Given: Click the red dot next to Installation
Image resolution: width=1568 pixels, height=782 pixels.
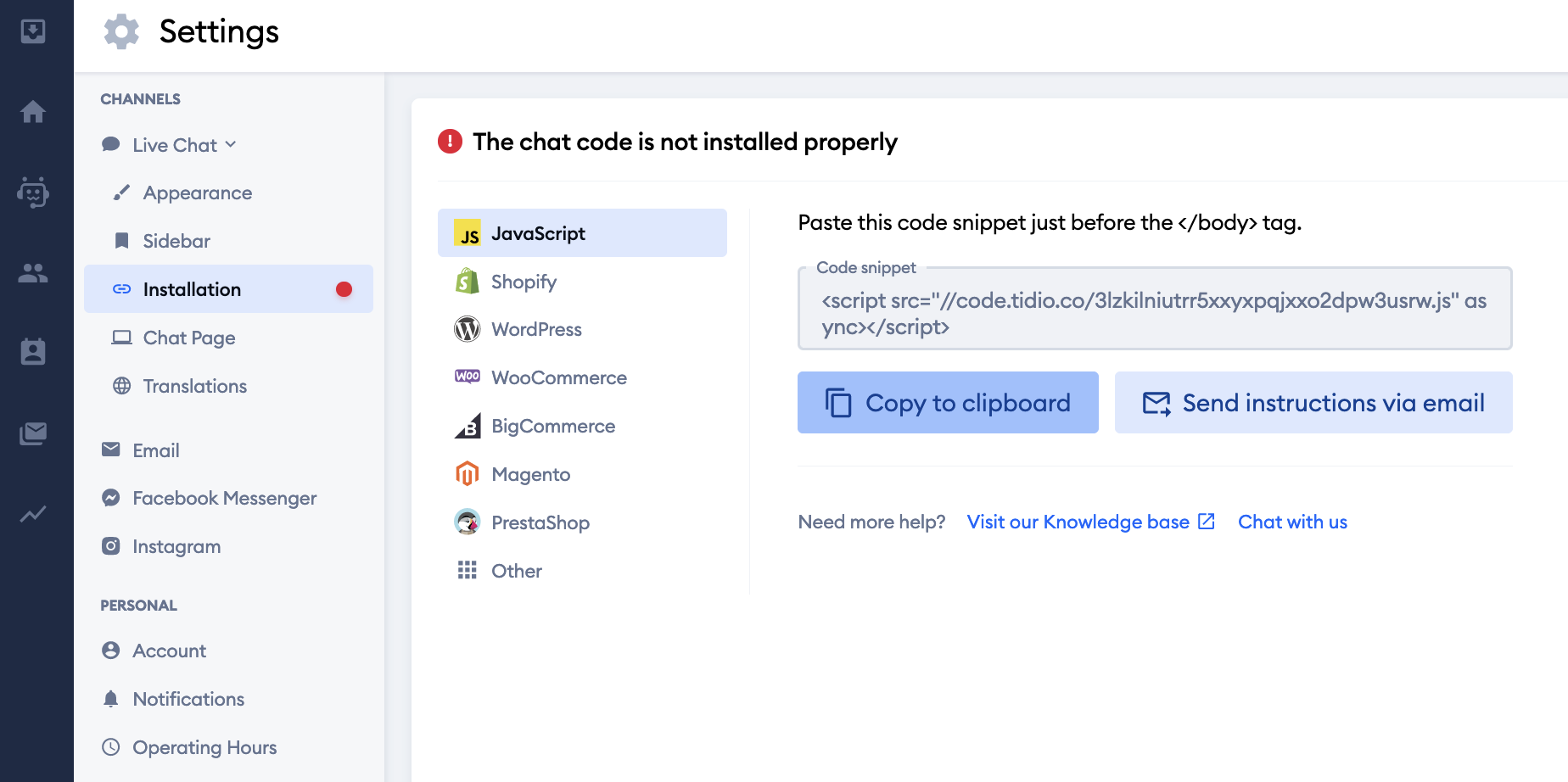Looking at the screenshot, I should (x=344, y=289).
